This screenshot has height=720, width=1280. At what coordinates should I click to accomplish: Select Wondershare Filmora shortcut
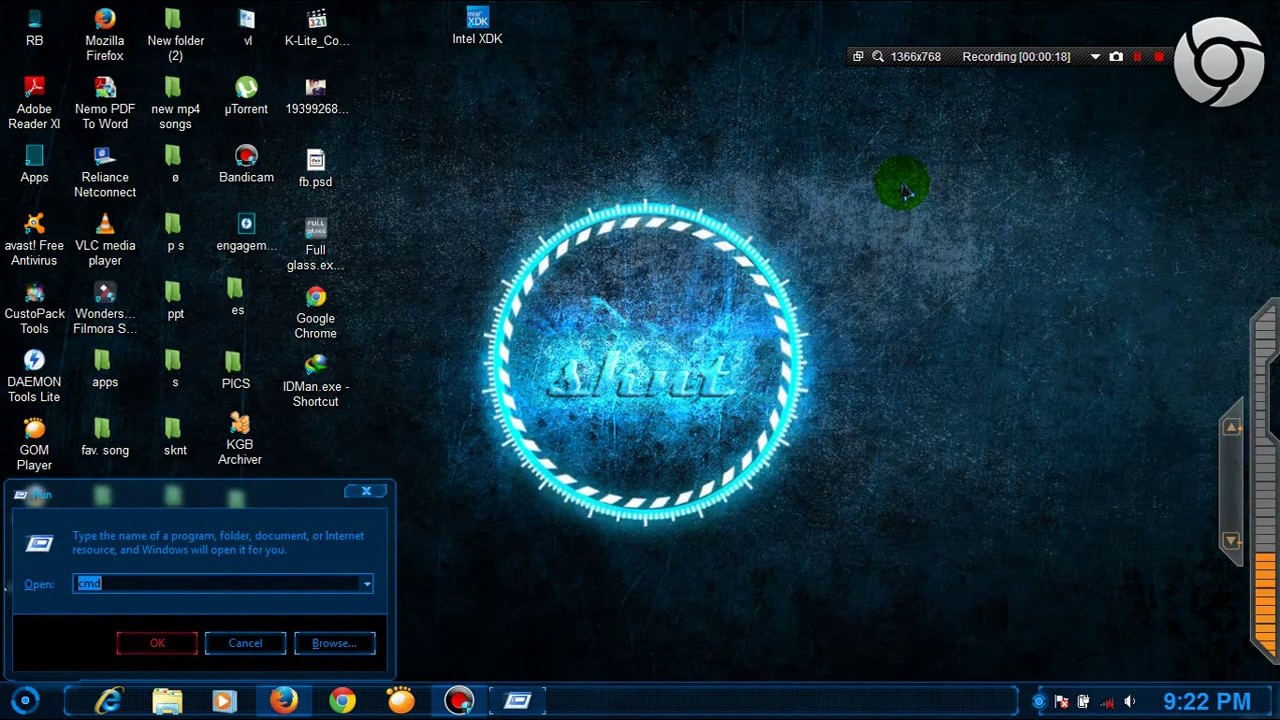coord(105,307)
